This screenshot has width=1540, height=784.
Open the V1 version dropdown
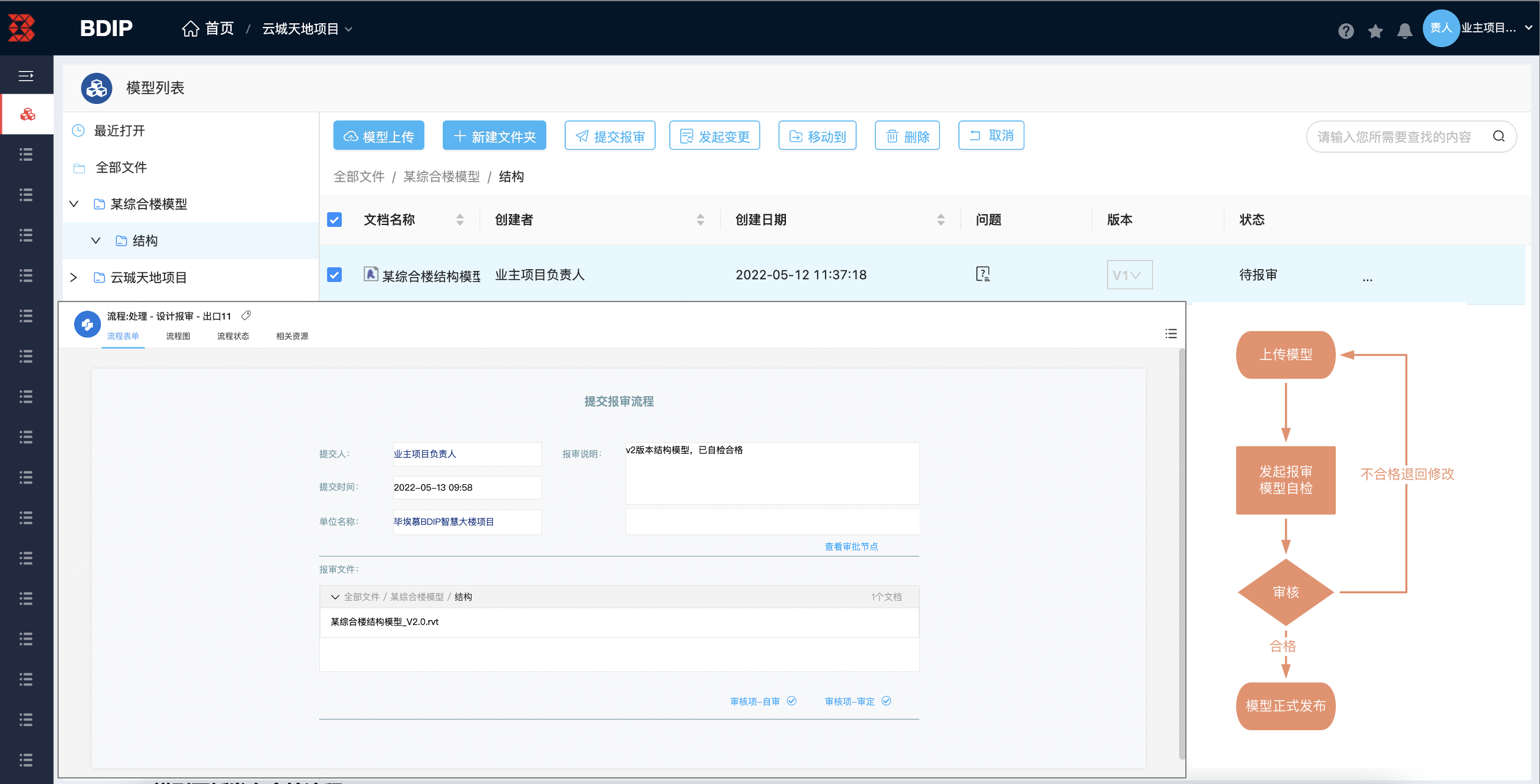tap(1130, 275)
